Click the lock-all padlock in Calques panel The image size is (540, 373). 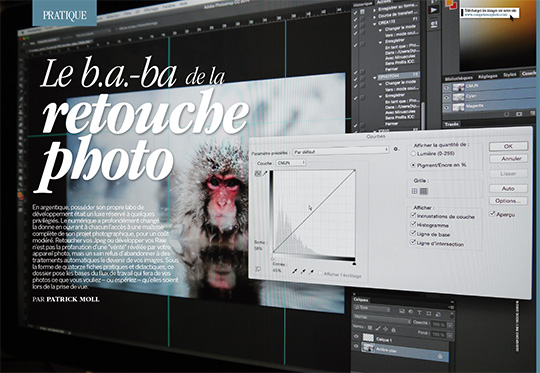point(393,330)
